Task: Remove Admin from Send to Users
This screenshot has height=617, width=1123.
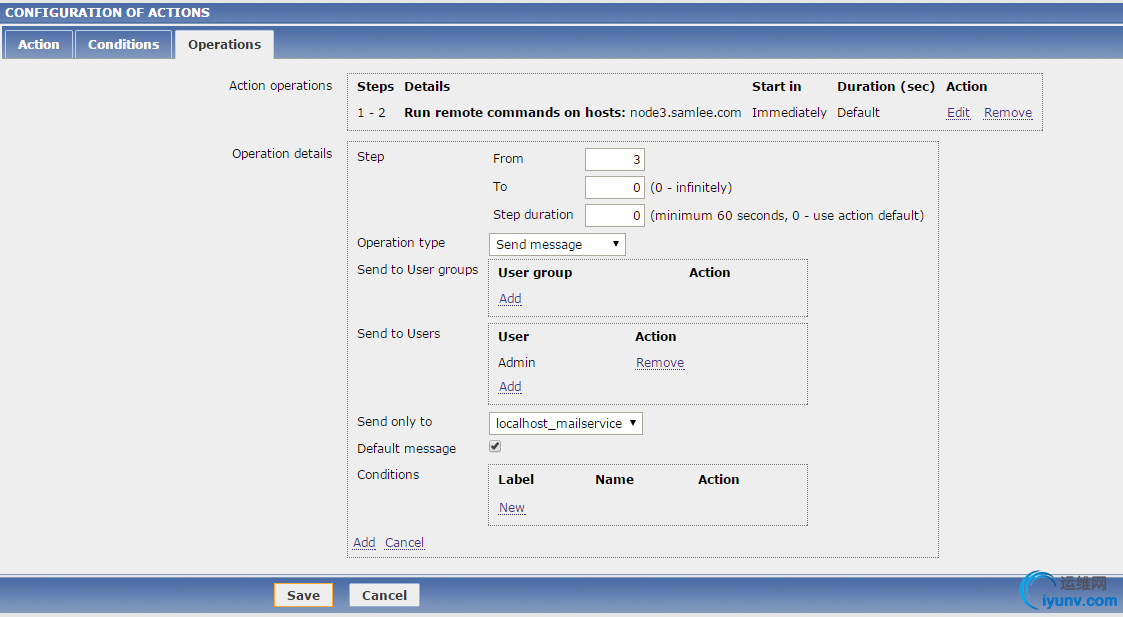Action: [660, 363]
